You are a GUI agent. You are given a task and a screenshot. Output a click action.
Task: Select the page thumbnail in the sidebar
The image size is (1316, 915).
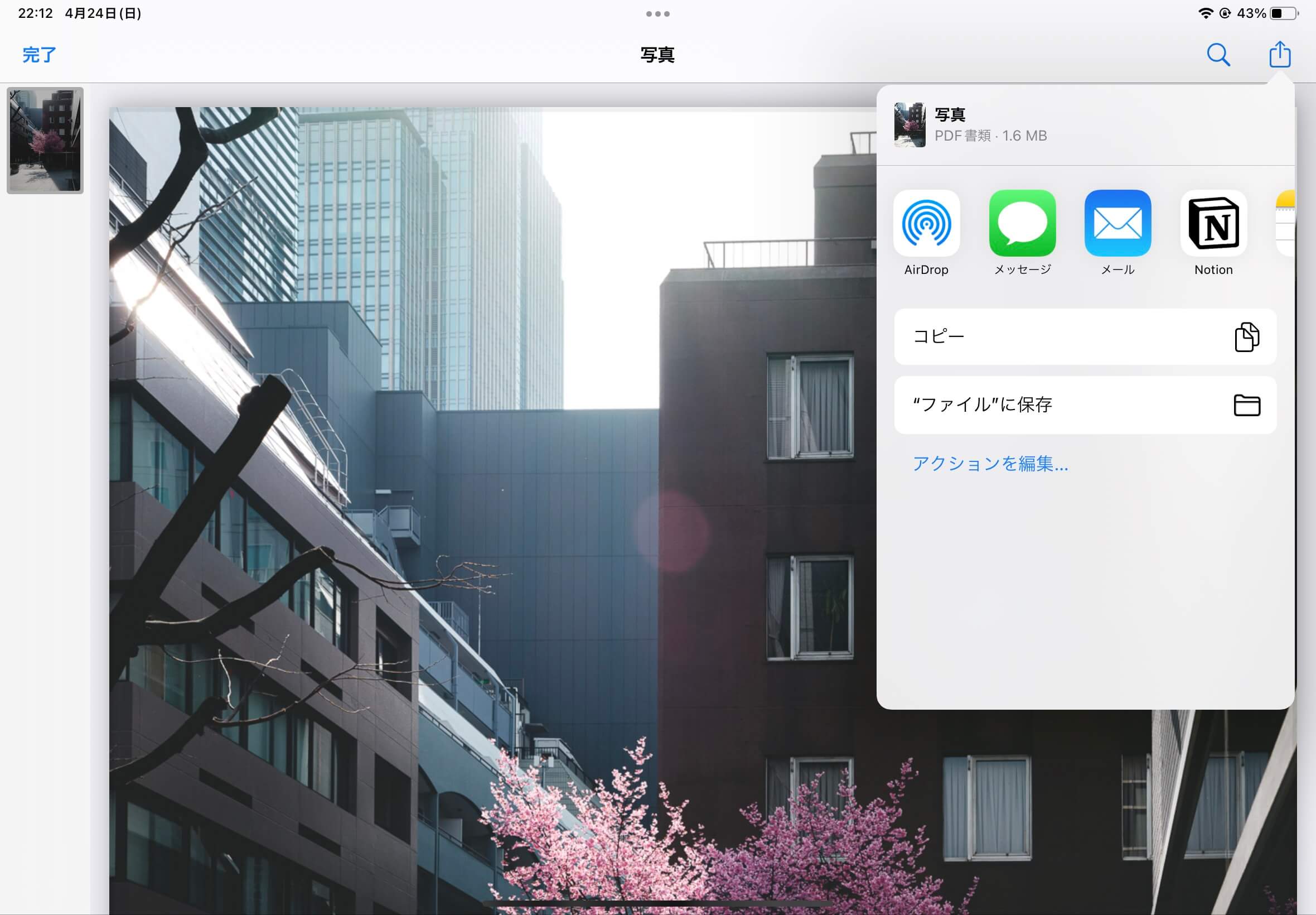coord(45,141)
